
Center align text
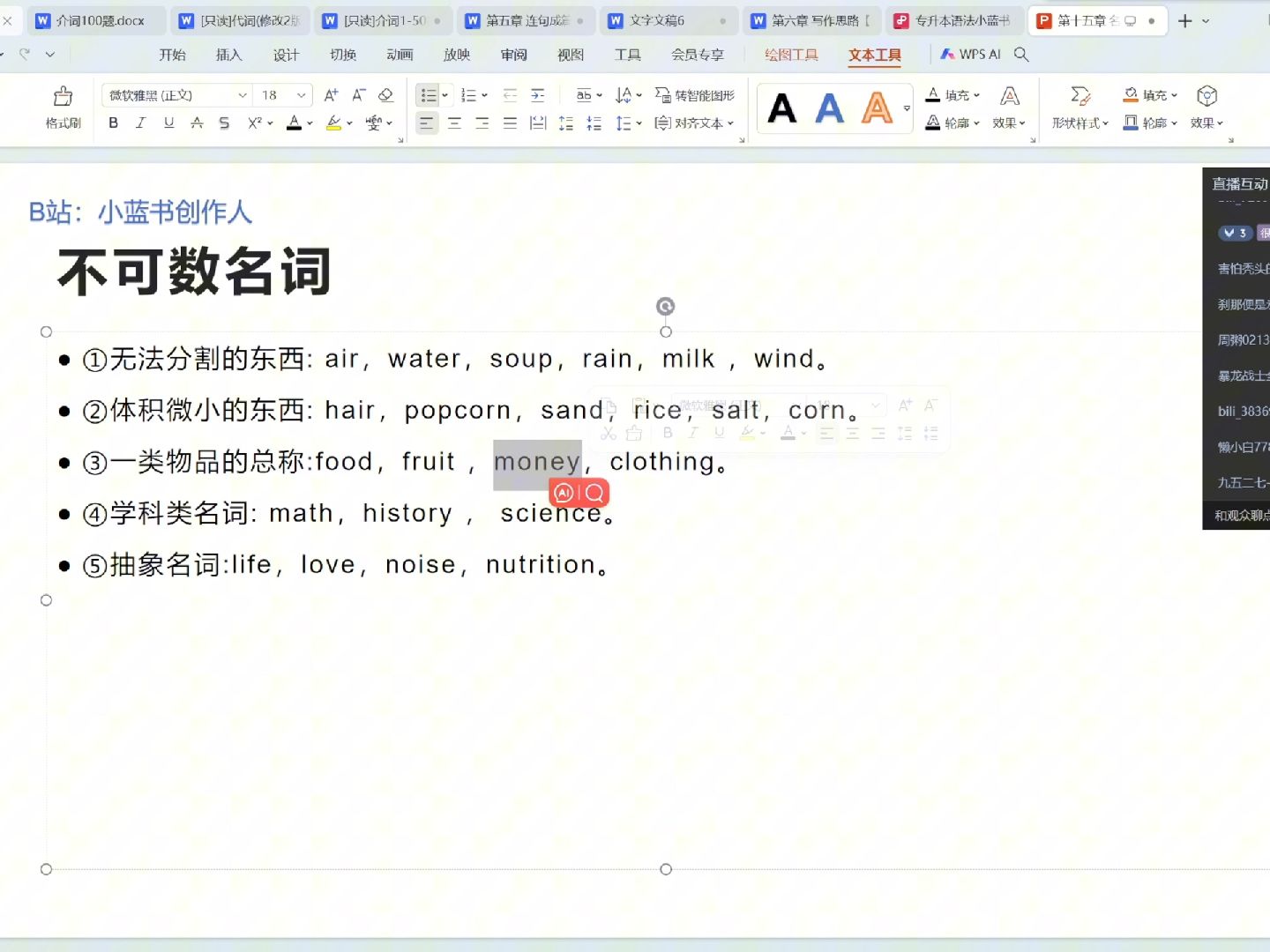pyautogui.click(x=454, y=123)
